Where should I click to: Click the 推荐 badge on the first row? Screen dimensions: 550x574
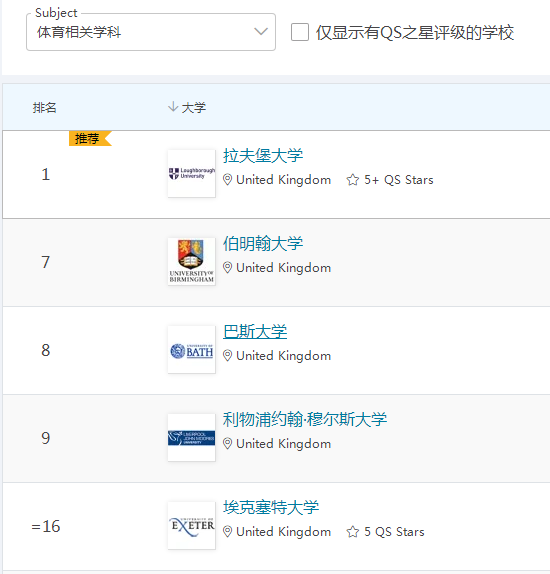pyautogui.click(x=90, y=138)
